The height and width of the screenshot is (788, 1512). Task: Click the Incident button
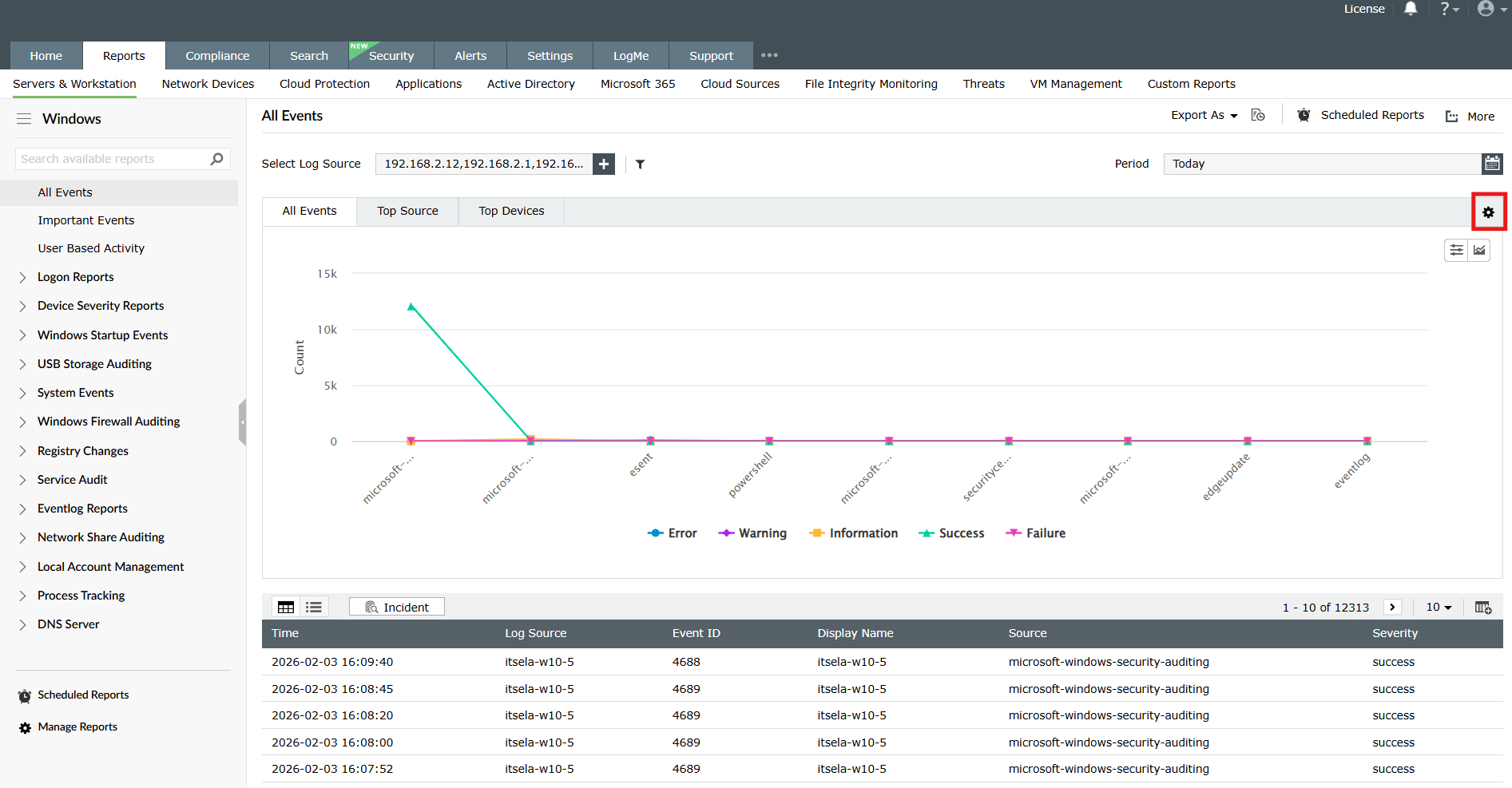pos(397,607)
